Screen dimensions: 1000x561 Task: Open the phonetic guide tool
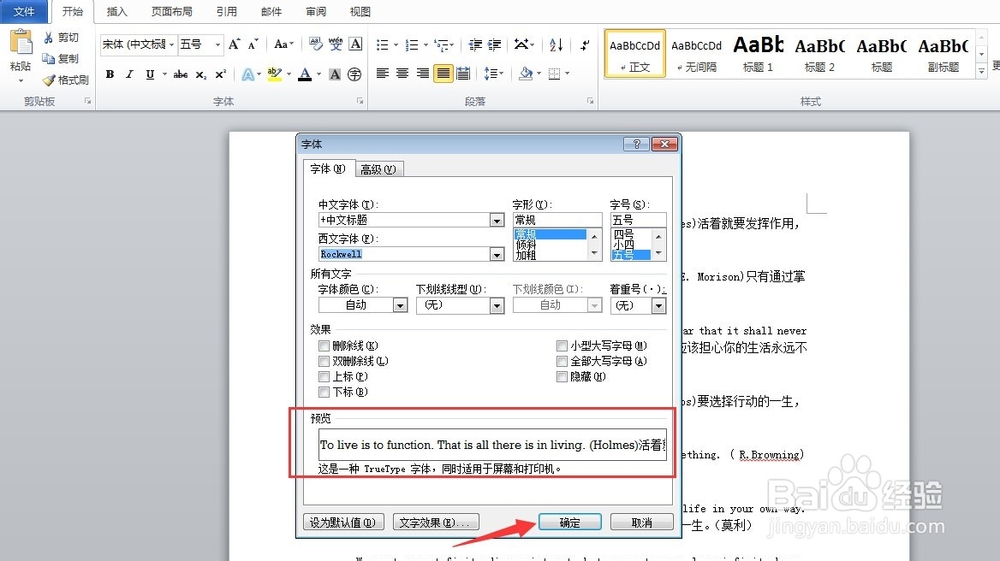click(335, 44)
